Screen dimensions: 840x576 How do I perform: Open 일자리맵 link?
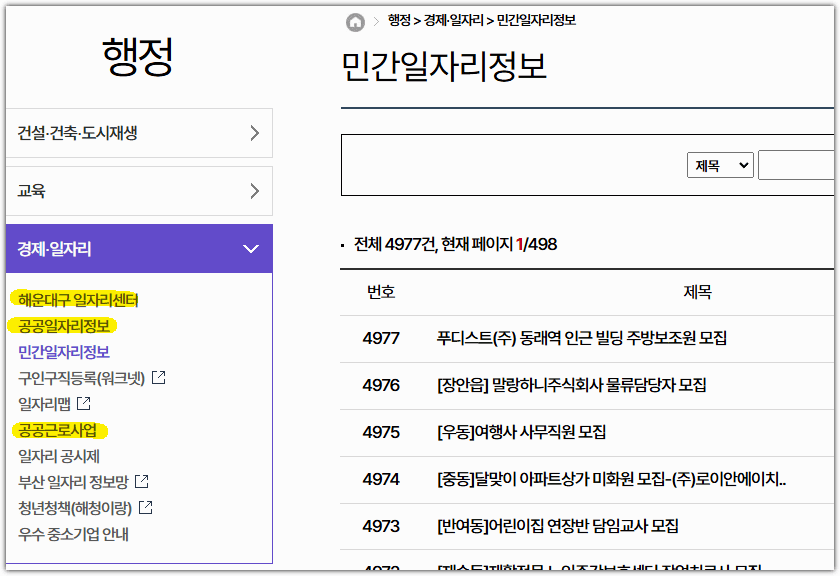click(44, 403)
